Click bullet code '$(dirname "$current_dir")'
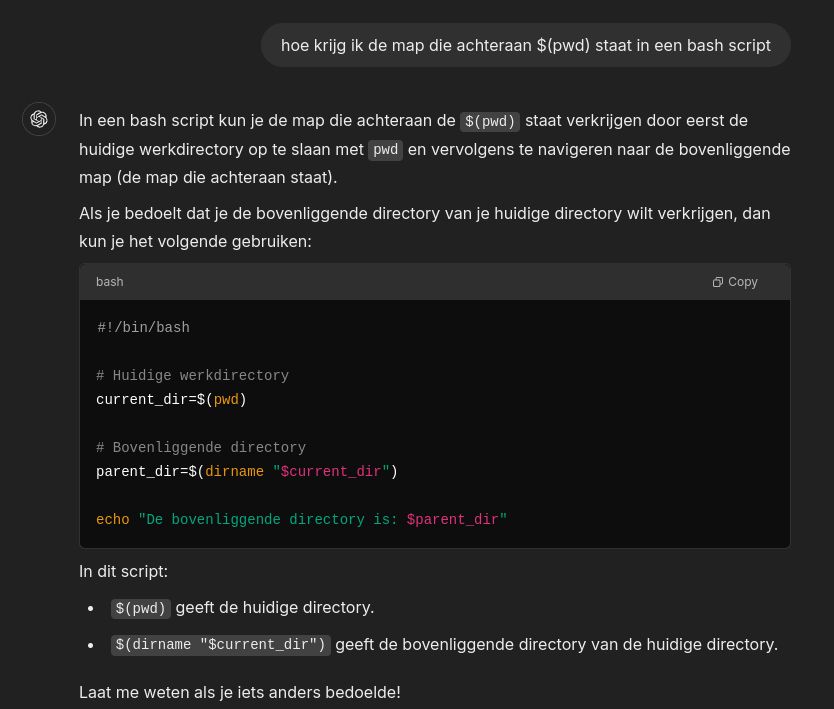 pyautogui.click(x=221, y=645)
